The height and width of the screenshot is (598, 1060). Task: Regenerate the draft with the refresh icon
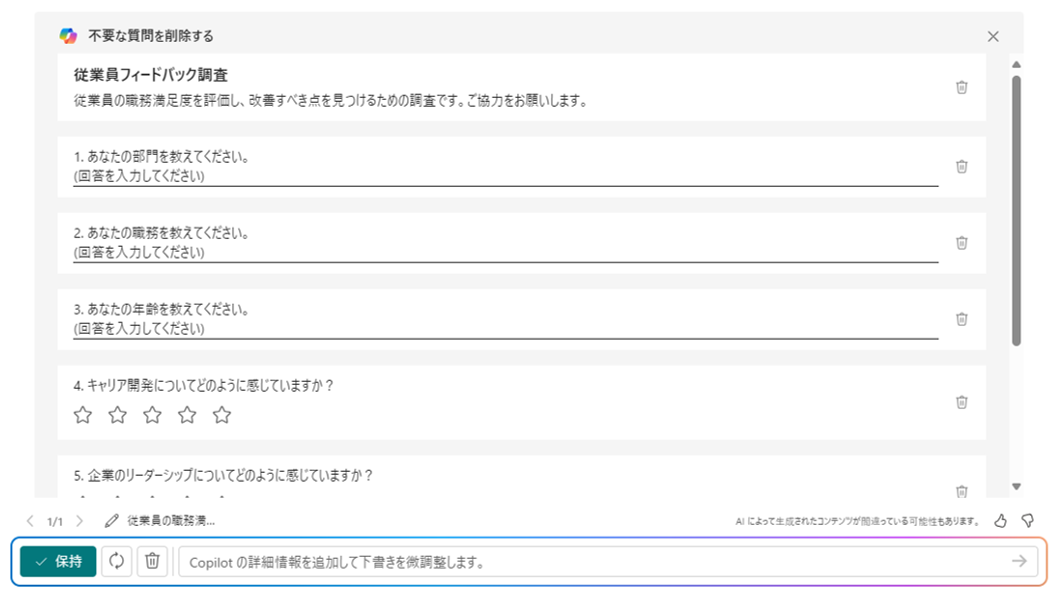(116, 561)
